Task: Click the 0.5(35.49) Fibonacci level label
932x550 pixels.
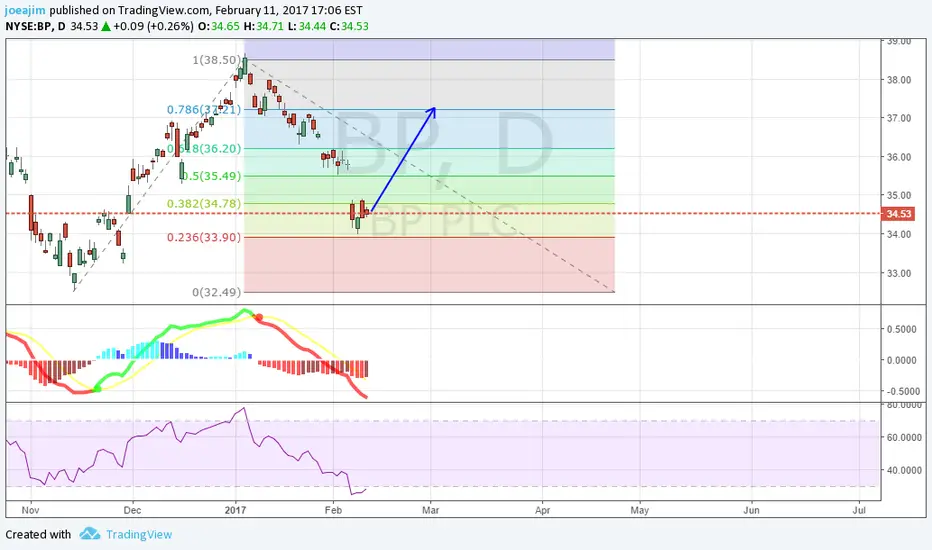Action: (211, 175)
